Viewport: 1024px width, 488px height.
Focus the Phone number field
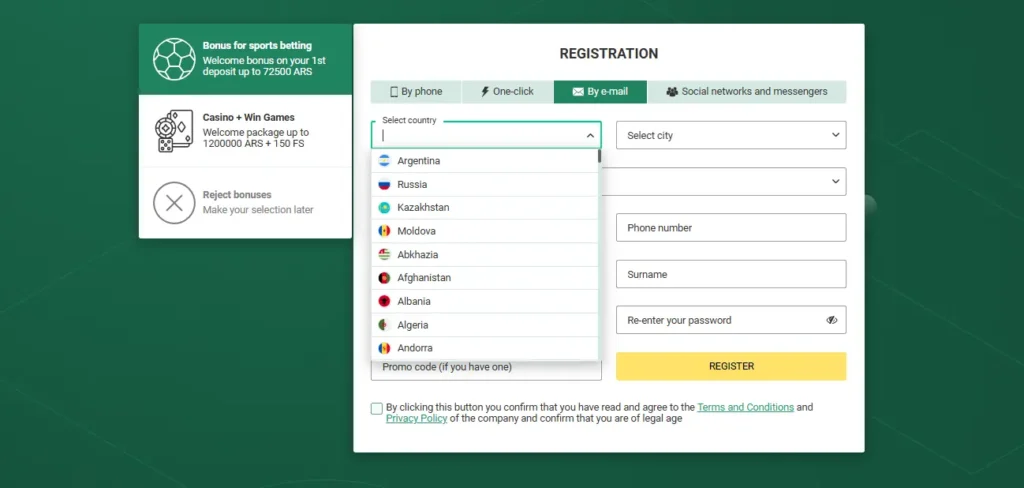(x=731, y=227)
